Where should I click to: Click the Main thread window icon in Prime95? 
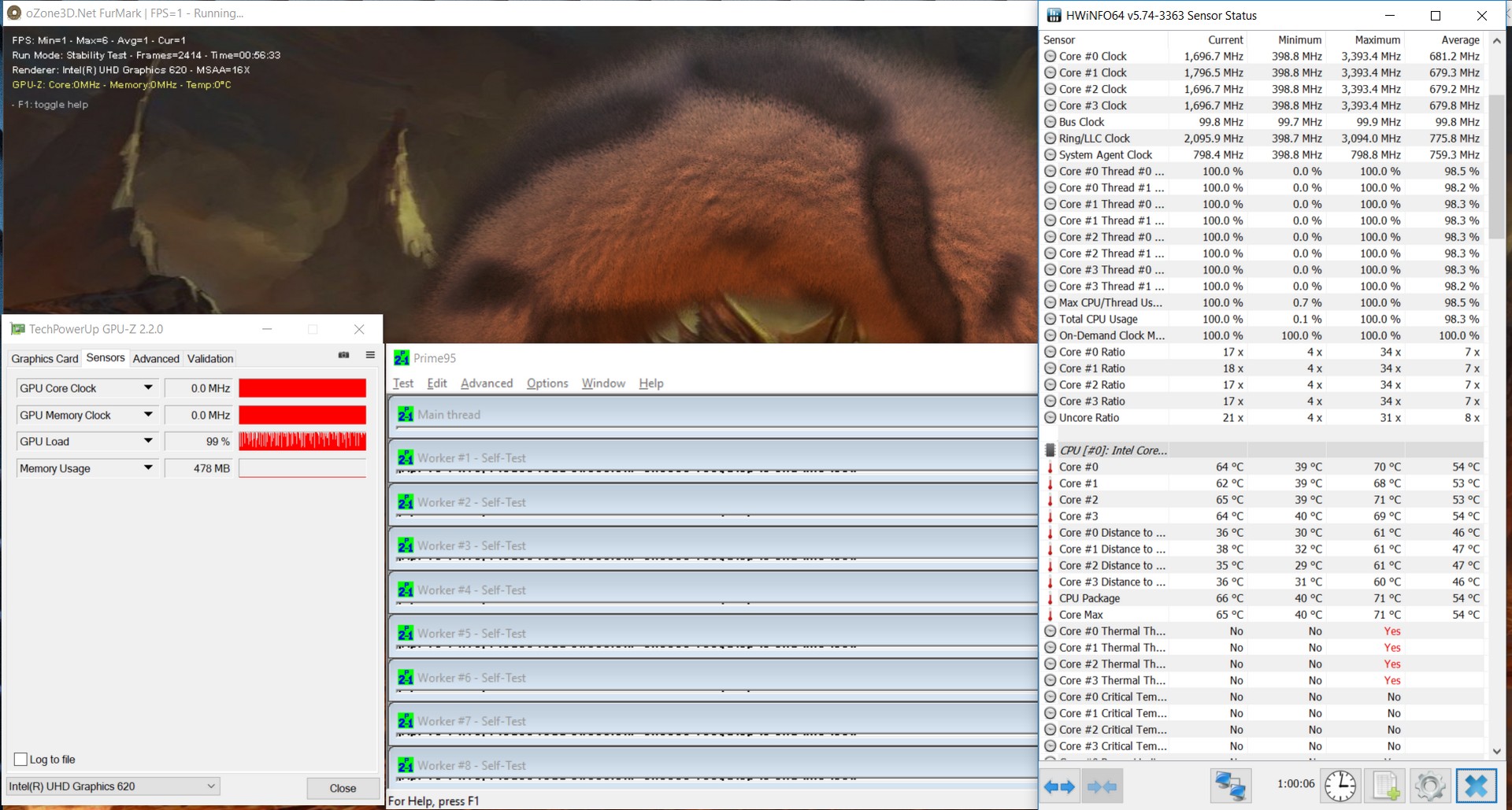[x=406, y=414]
